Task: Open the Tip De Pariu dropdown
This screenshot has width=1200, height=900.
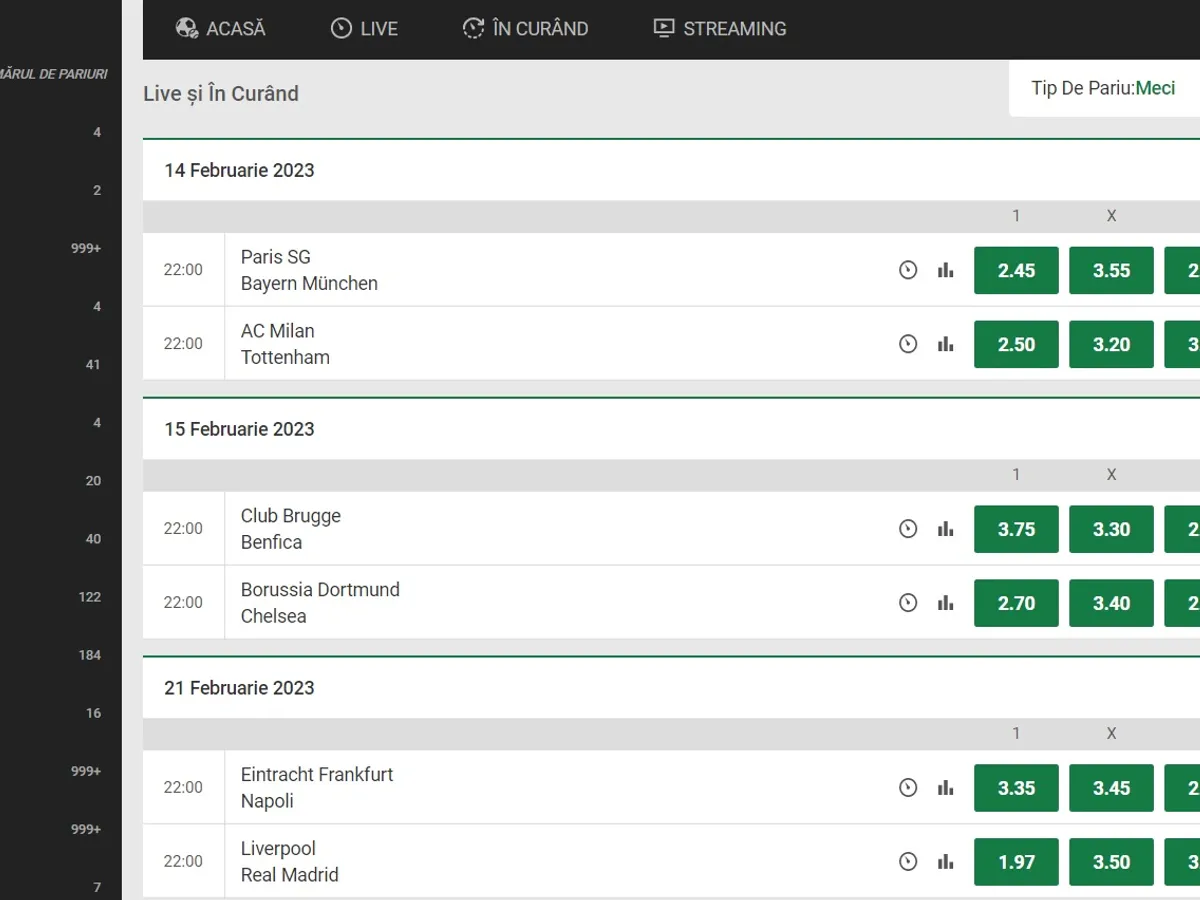Action: pyautogui.click(x=1104, y=88)
